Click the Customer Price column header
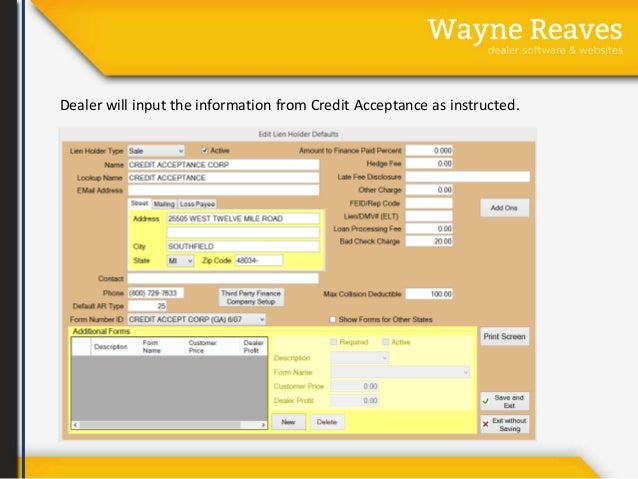Image resolution: width=638 pixels, height=479 pixels. [203, 347]
